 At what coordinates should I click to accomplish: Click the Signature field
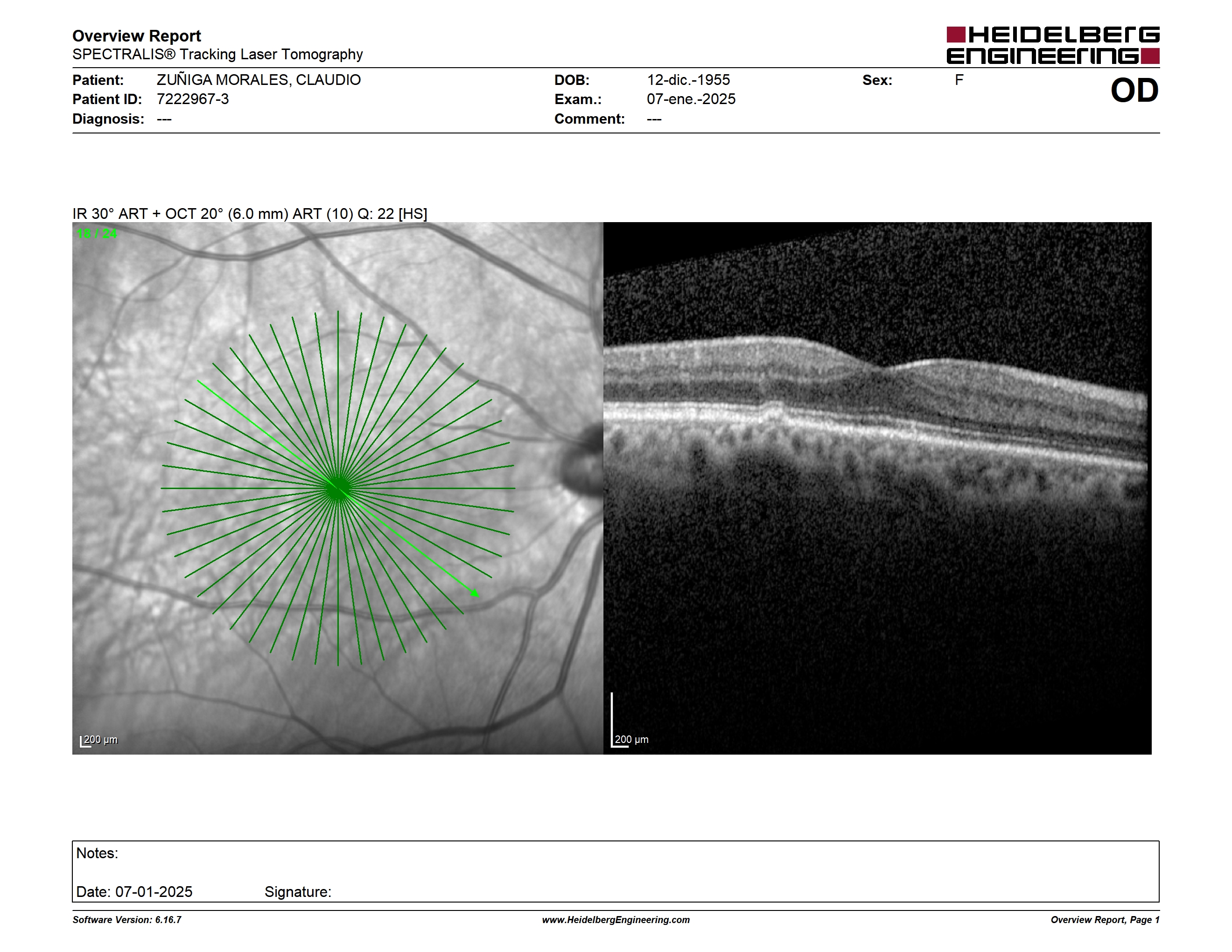(x=298, y=892)
